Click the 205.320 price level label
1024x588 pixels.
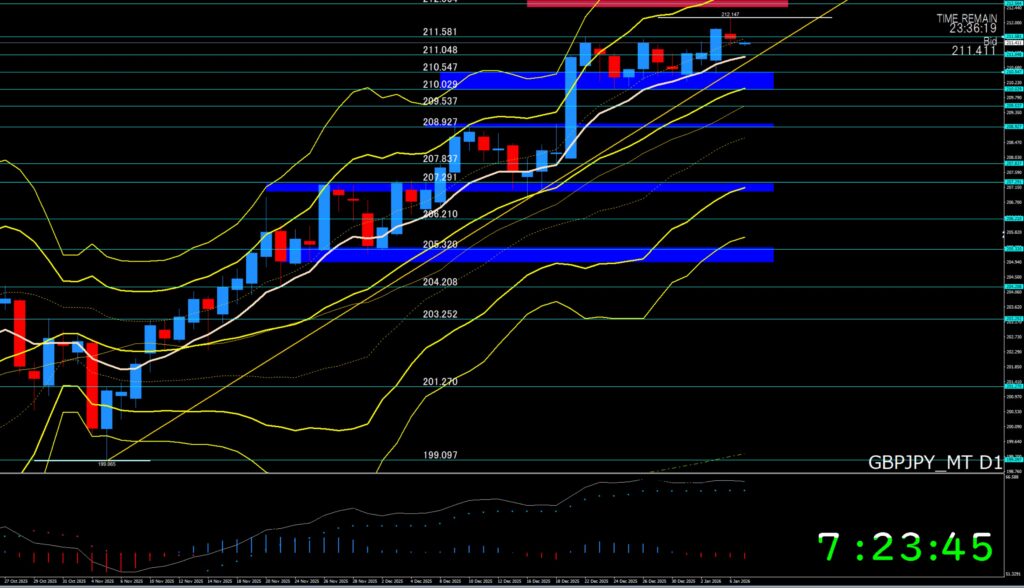(x=440, y=244)
